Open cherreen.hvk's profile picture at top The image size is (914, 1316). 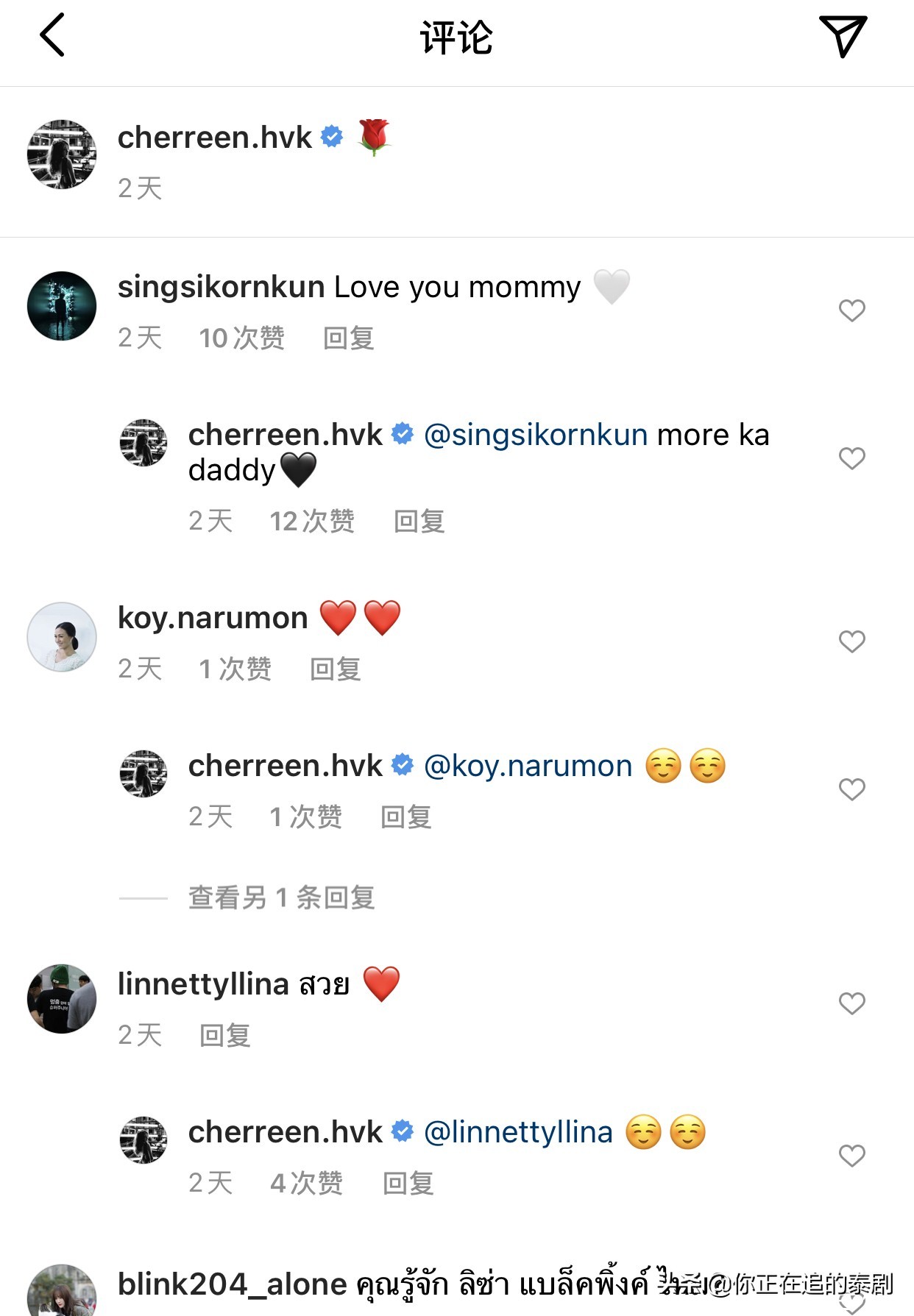click(62, 154)
